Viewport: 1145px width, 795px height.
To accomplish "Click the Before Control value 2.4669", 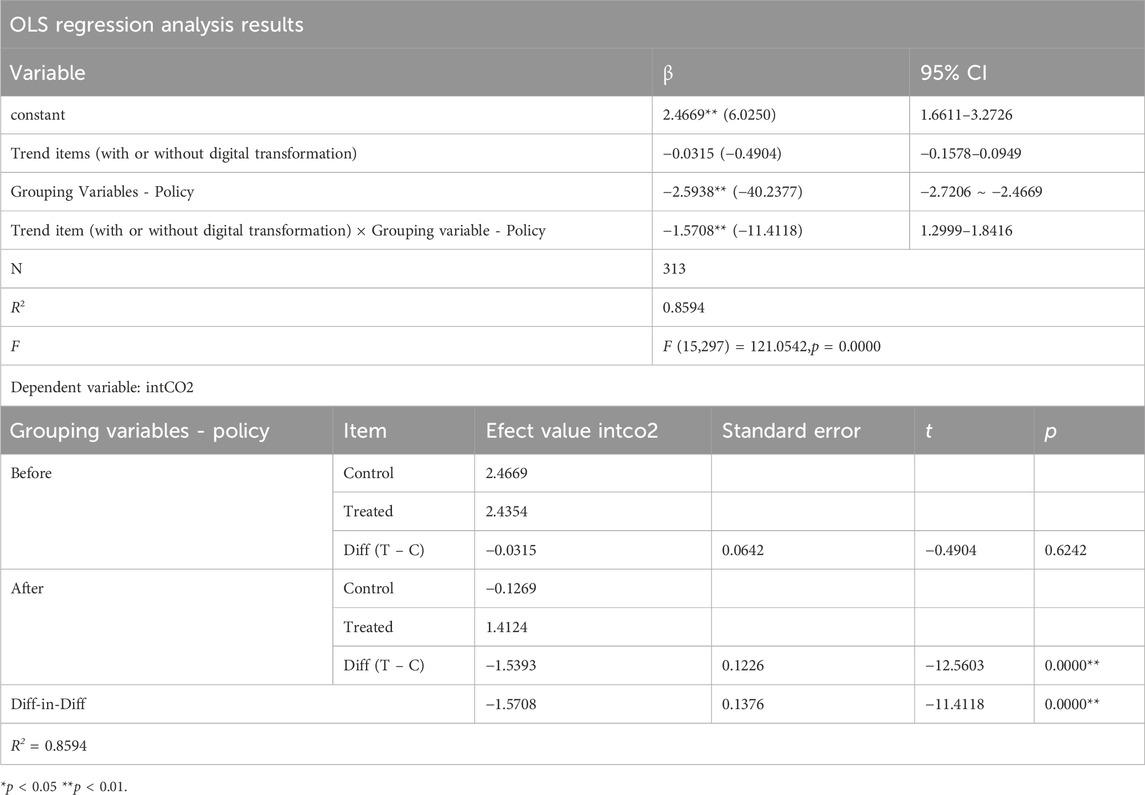I will [x=506, y=472].
